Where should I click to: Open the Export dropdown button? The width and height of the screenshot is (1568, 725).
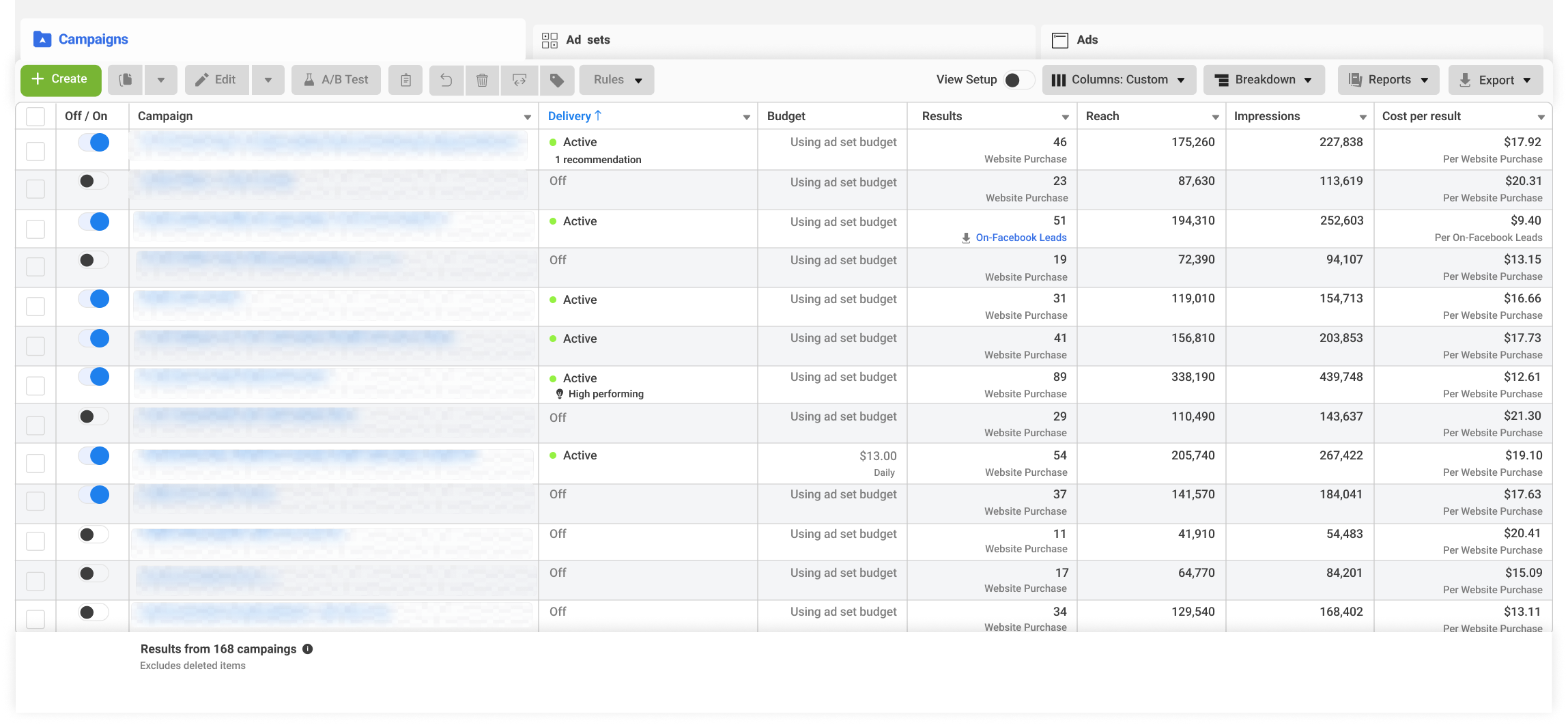point(1496,80)
